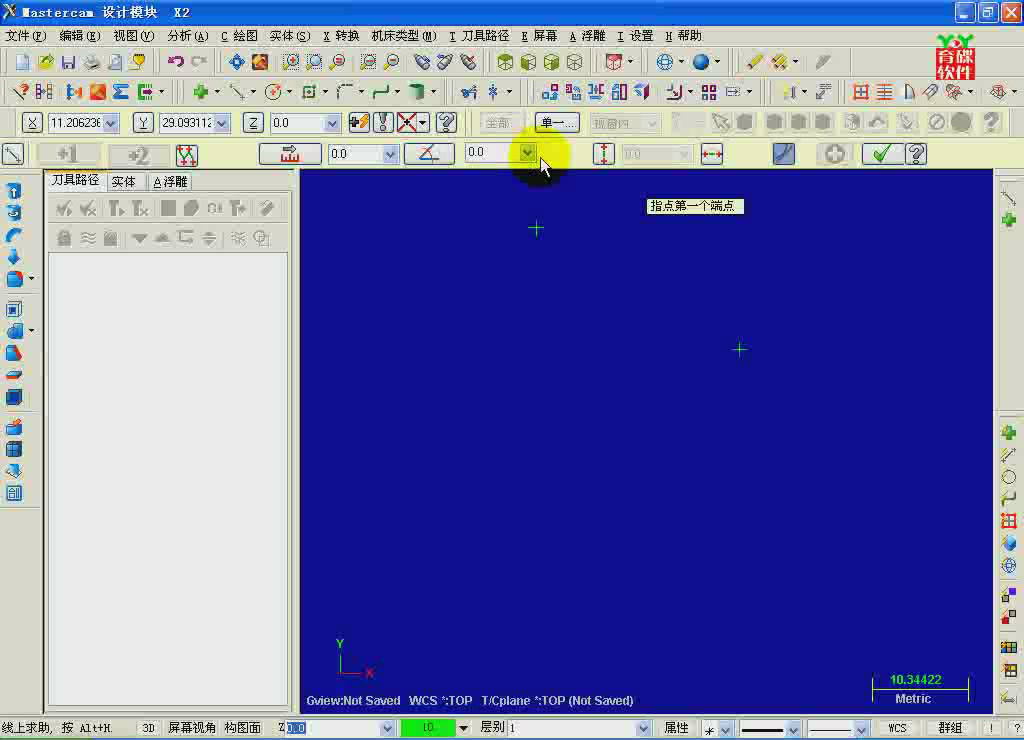This screenshot has height=740, width=1024.
Task: Open the status bar Z depth dropdown
Action: [387, 728]
